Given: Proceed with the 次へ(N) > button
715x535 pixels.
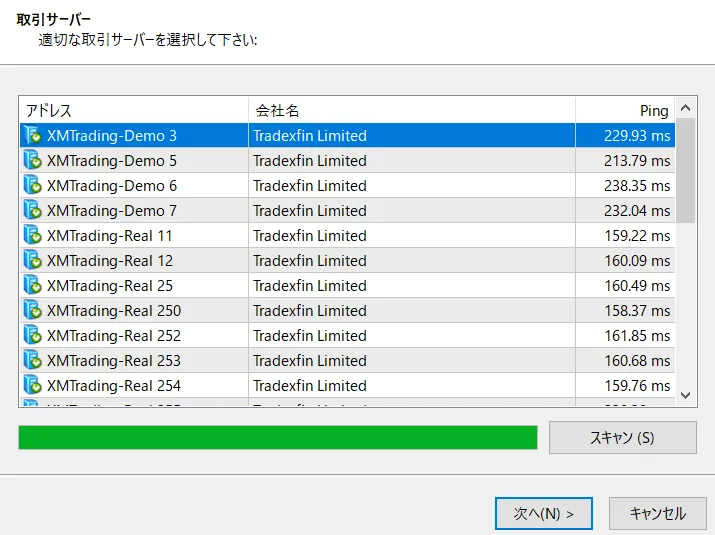Looking at the screenshot, I should tap(544, 514).
